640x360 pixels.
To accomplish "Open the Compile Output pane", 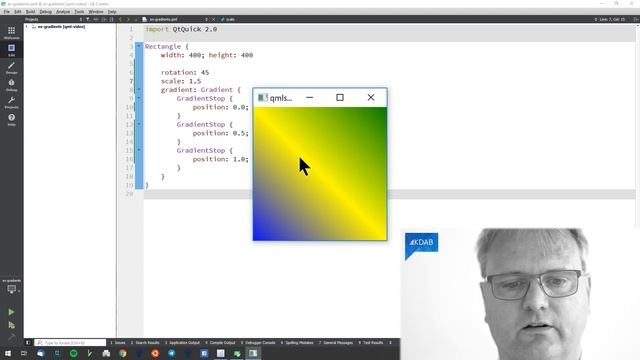I will pos(220,343).
